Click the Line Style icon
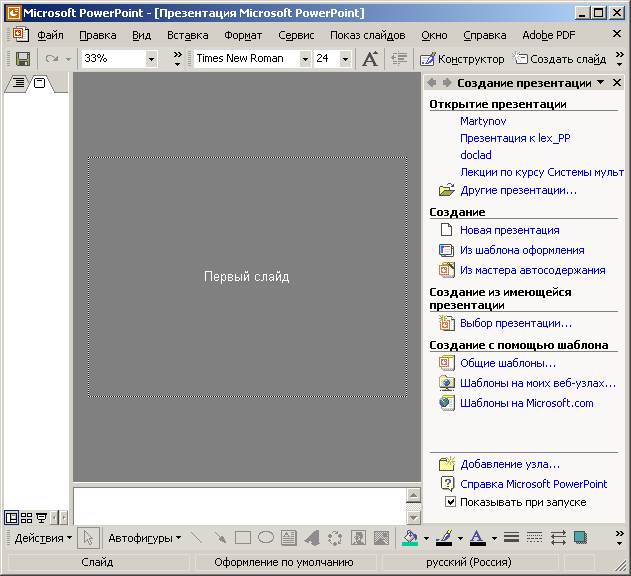This screenshot has height=576, width=631. 511,538
